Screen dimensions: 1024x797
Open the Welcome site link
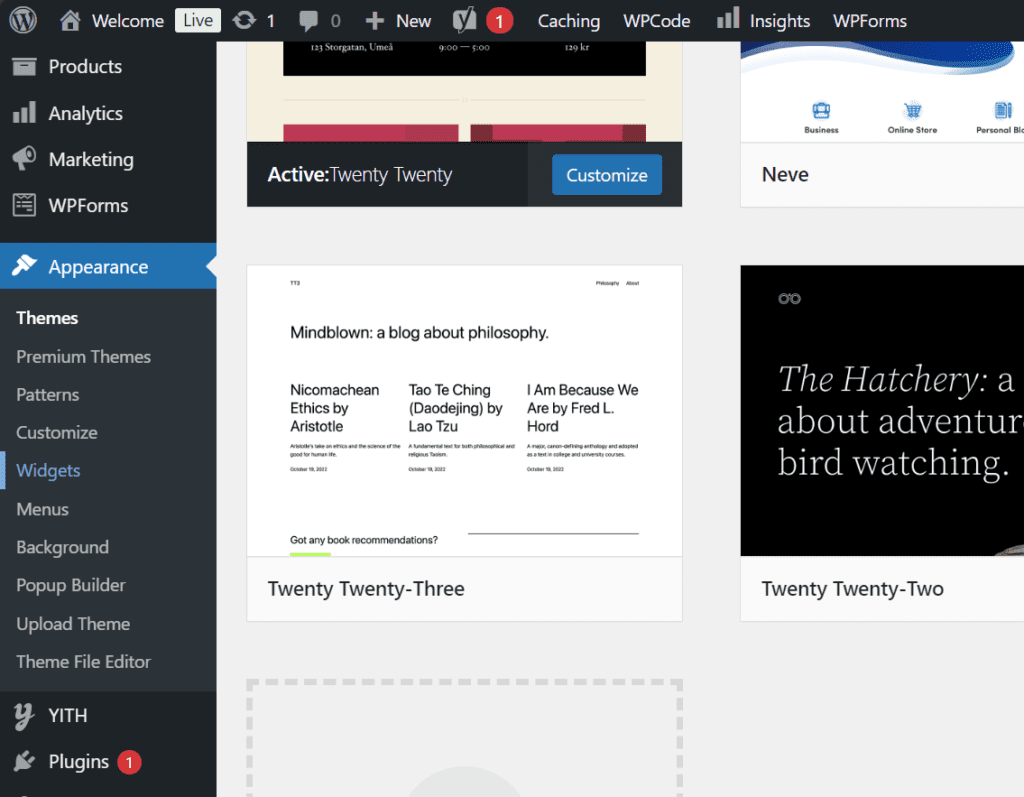pos(128,21)
